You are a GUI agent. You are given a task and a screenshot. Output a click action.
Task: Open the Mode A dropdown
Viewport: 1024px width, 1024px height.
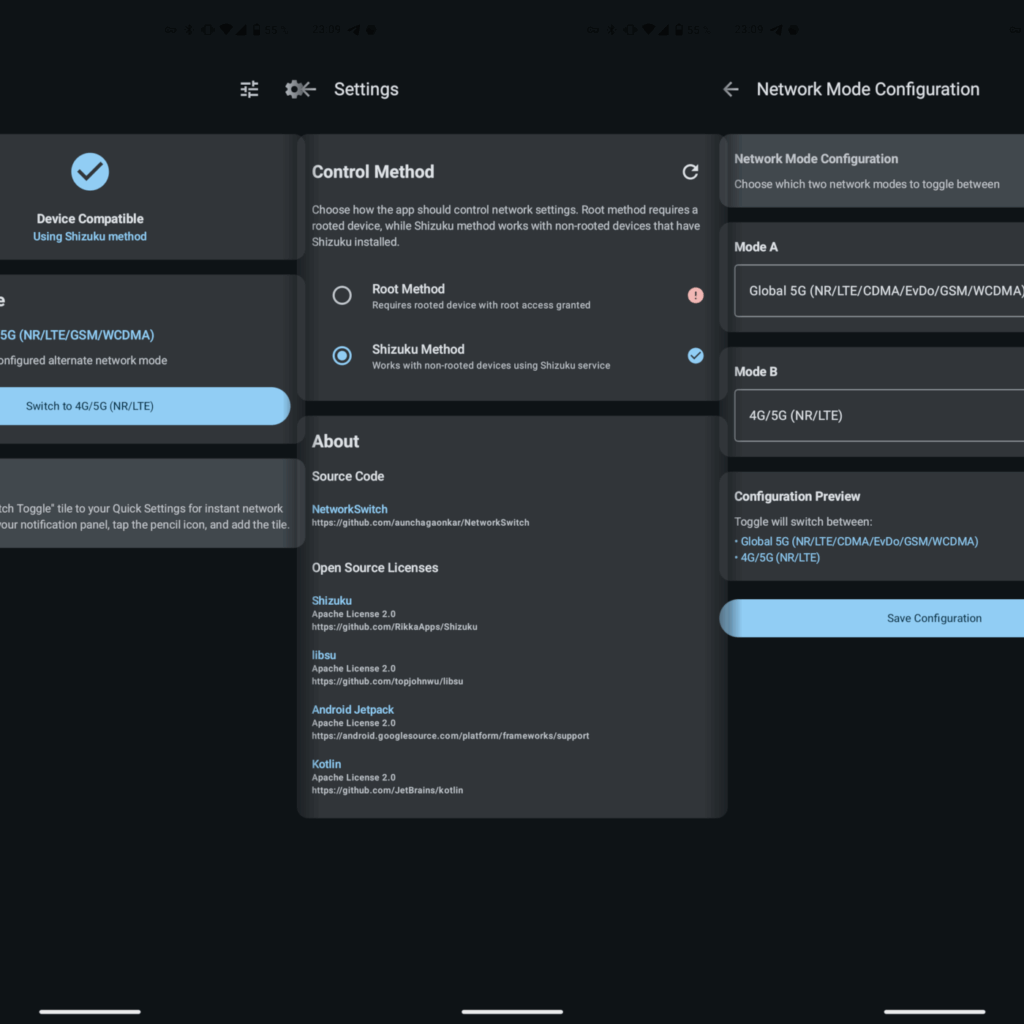click(x=880, y=291)
